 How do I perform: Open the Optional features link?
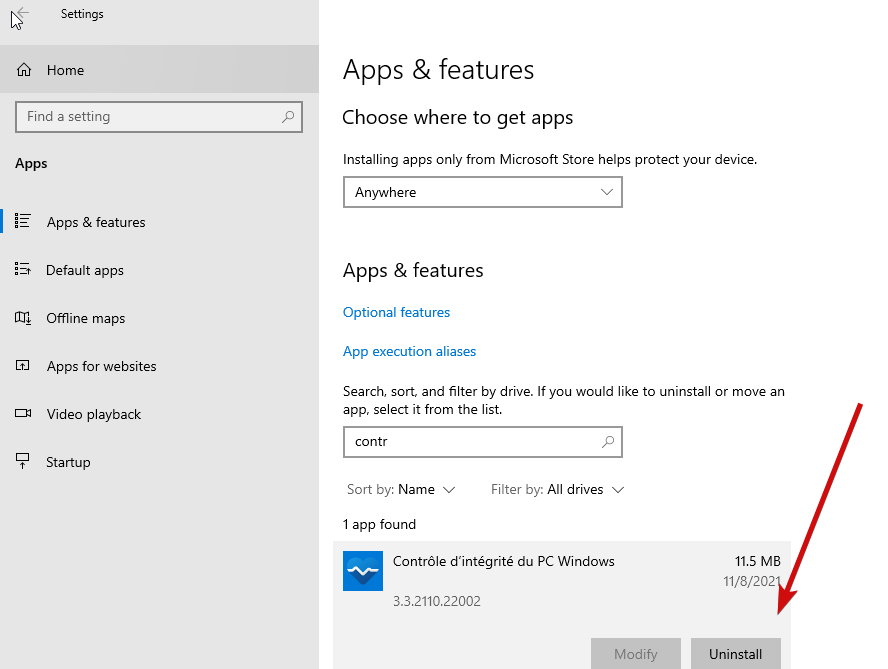pos(396,312)
